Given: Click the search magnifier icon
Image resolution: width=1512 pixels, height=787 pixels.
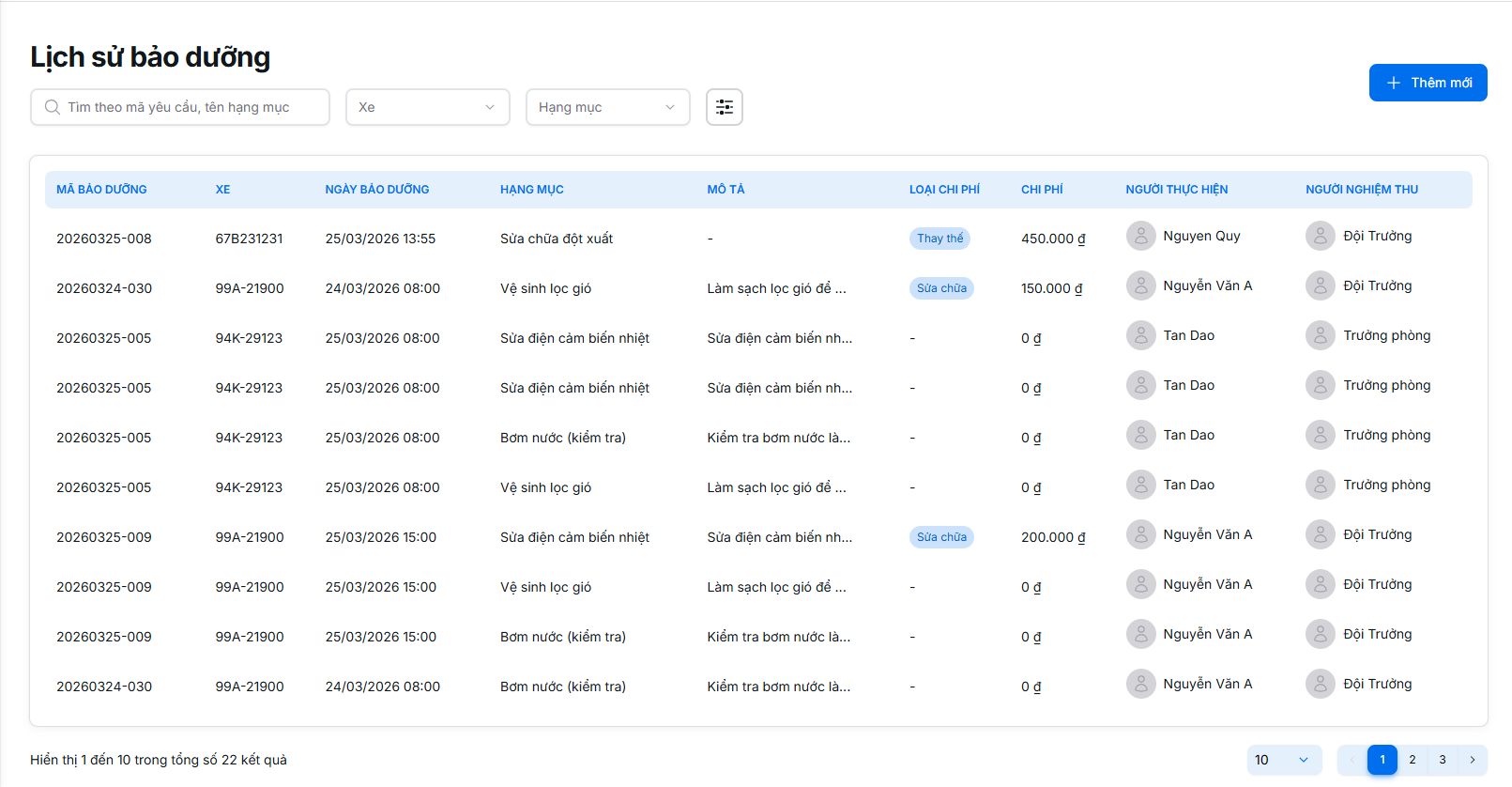Looking at the screenshot, I should pyautogui.click(x=53, y=107).
